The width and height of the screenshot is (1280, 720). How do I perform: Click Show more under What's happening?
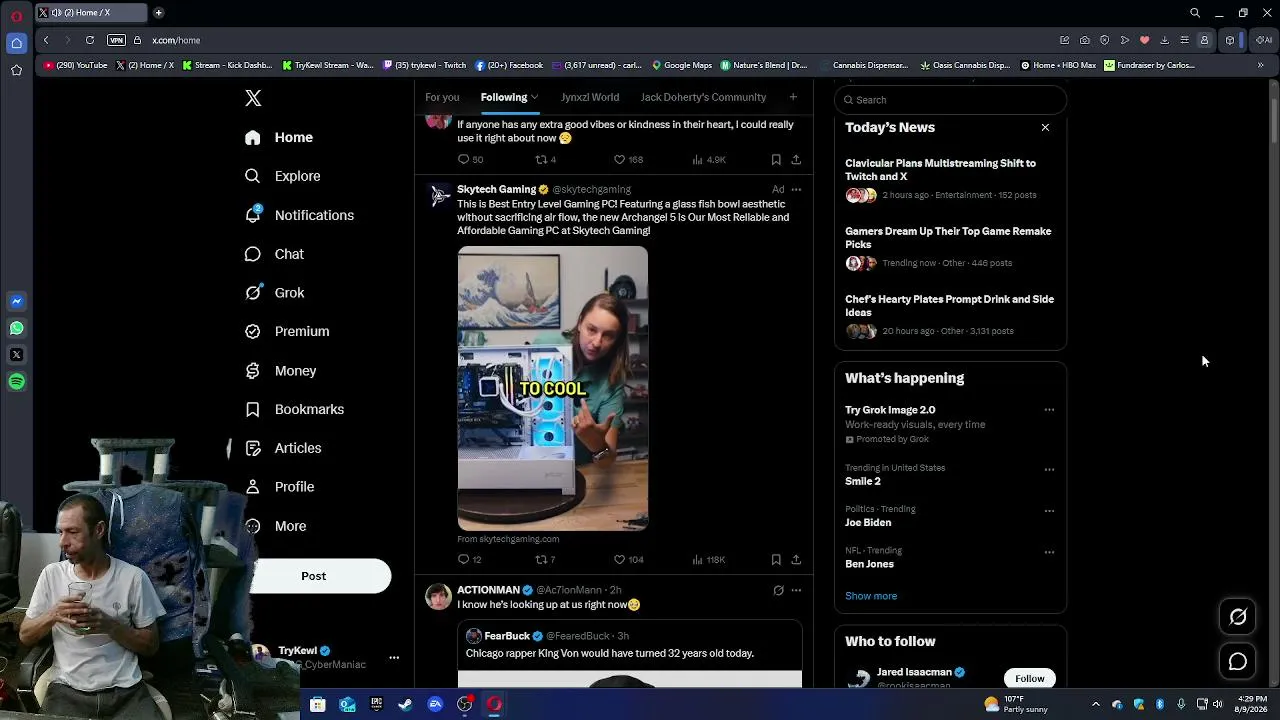tap(871, 596)
